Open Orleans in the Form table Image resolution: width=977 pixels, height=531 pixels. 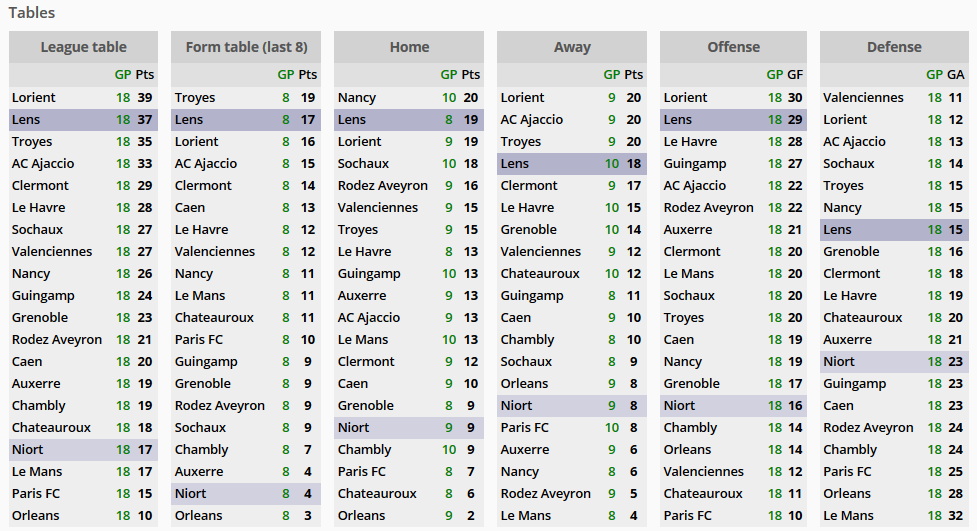[199, 515]
